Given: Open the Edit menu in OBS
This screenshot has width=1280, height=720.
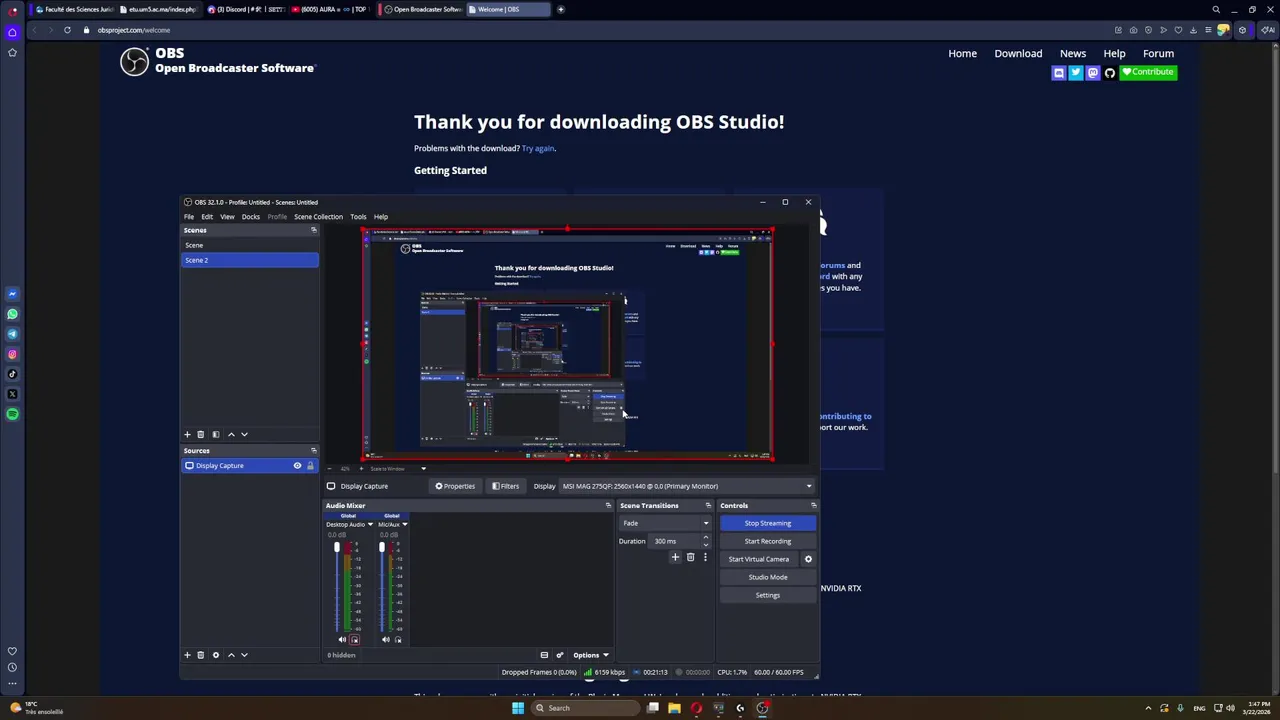Looking at the screenshot, I should 207,216.
